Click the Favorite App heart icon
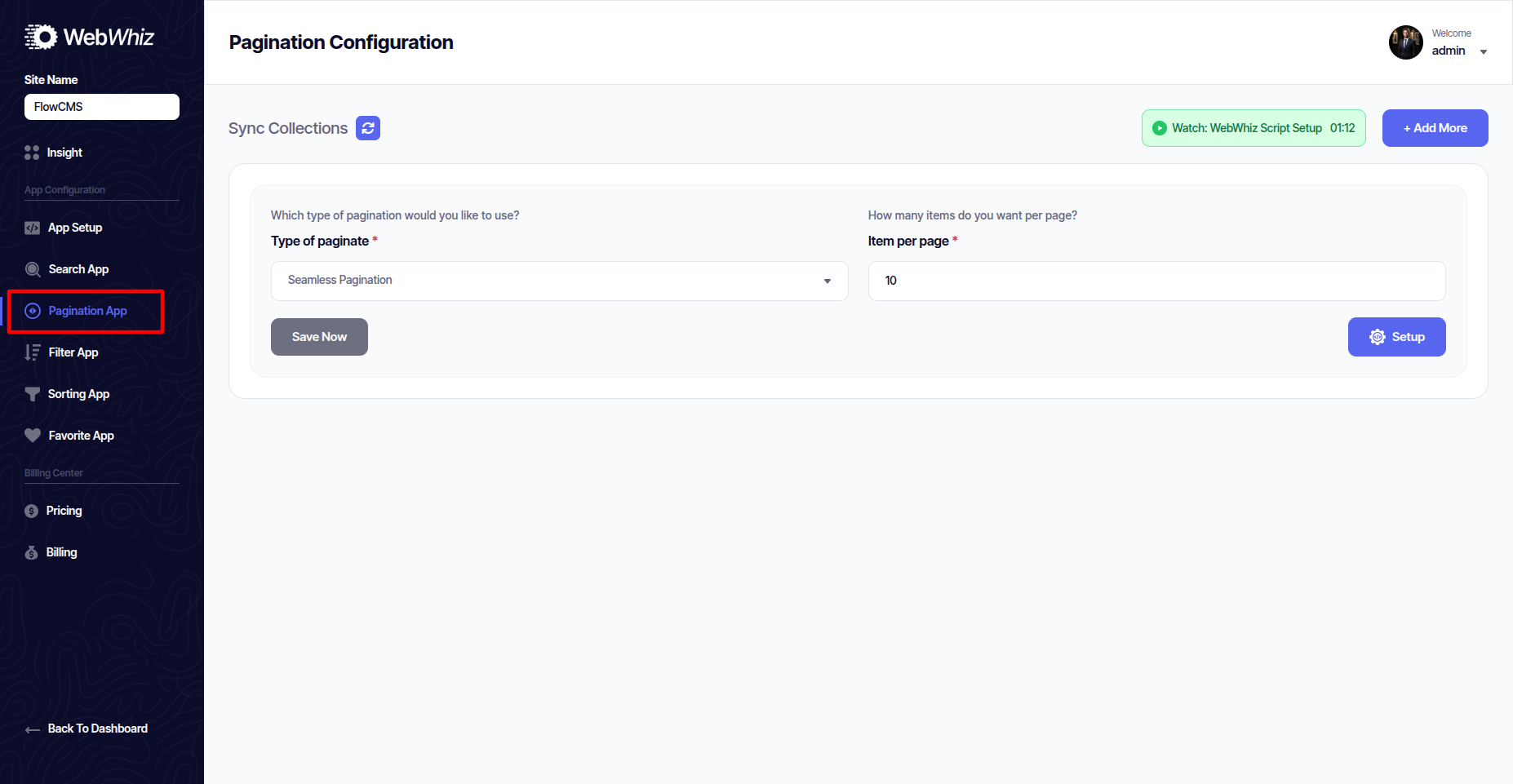 33,436
